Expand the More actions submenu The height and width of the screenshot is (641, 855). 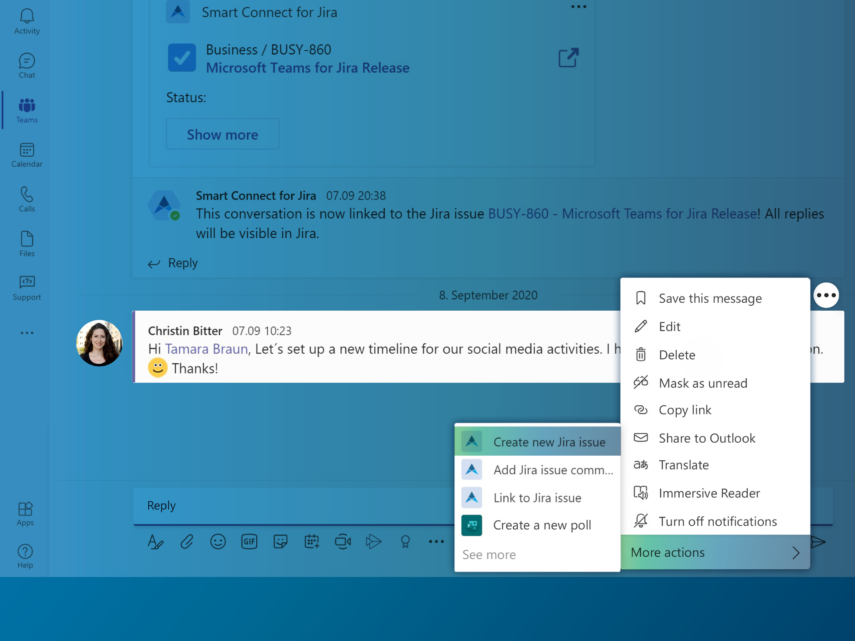[x=715, y=553]
